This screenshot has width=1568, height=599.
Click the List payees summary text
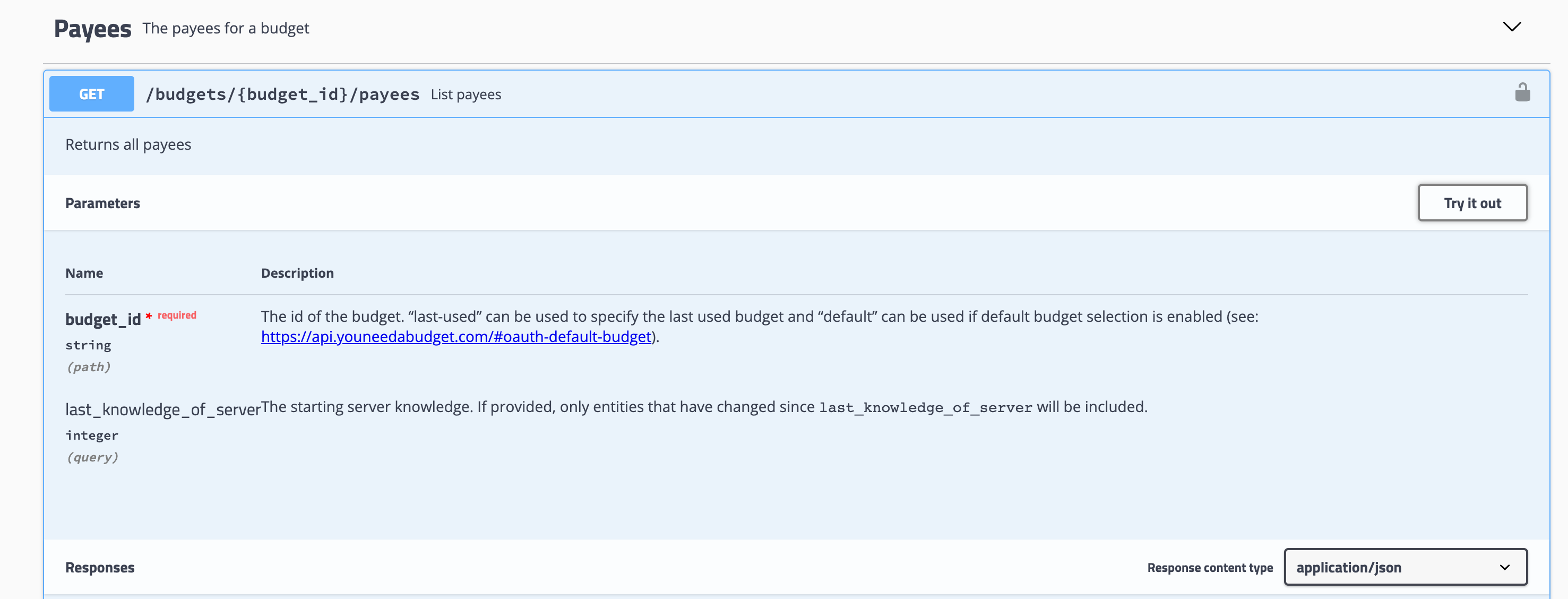click(x=466, y=95)
